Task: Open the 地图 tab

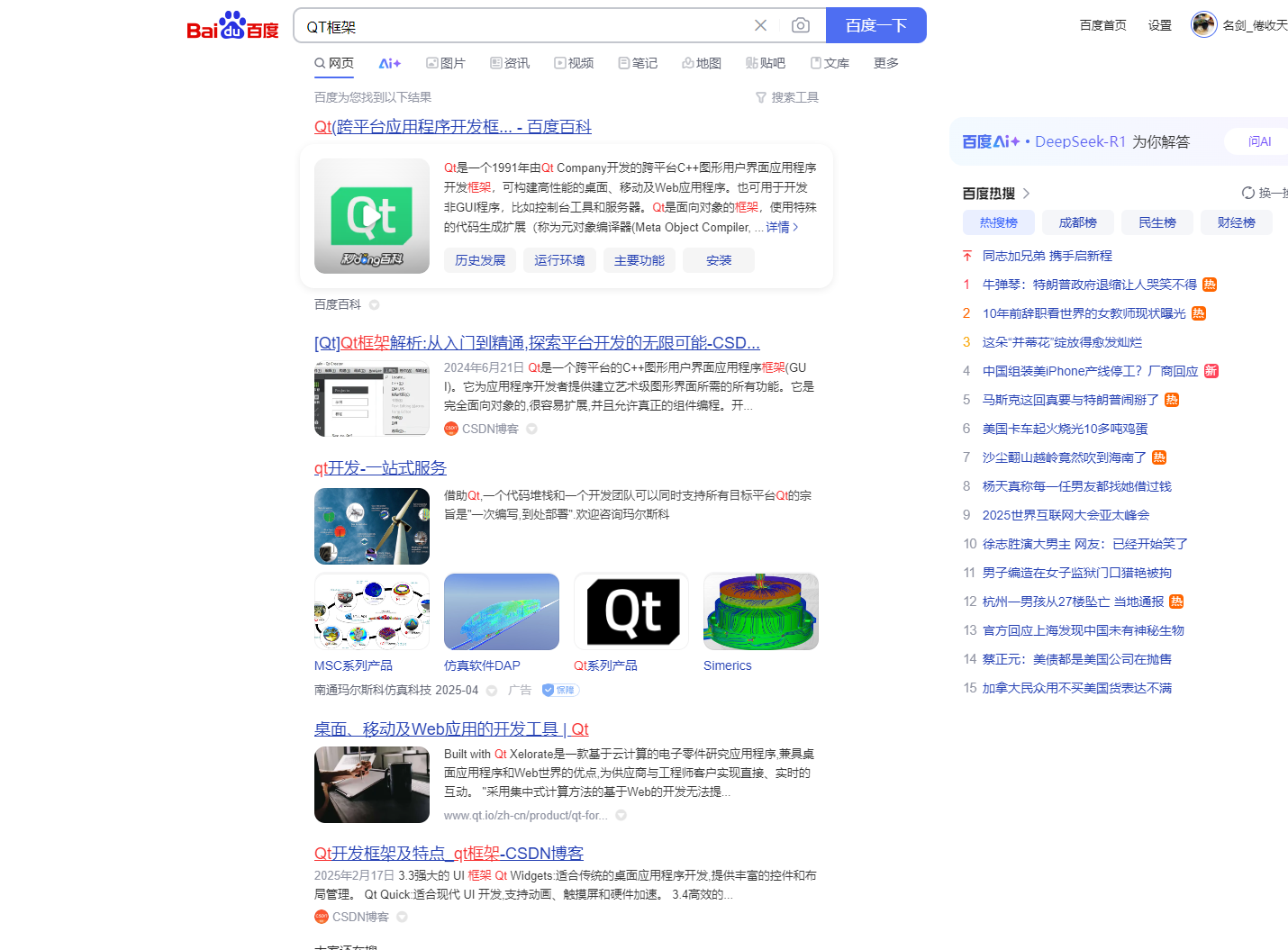Action: pyautogui.click(x=702, y=63)
